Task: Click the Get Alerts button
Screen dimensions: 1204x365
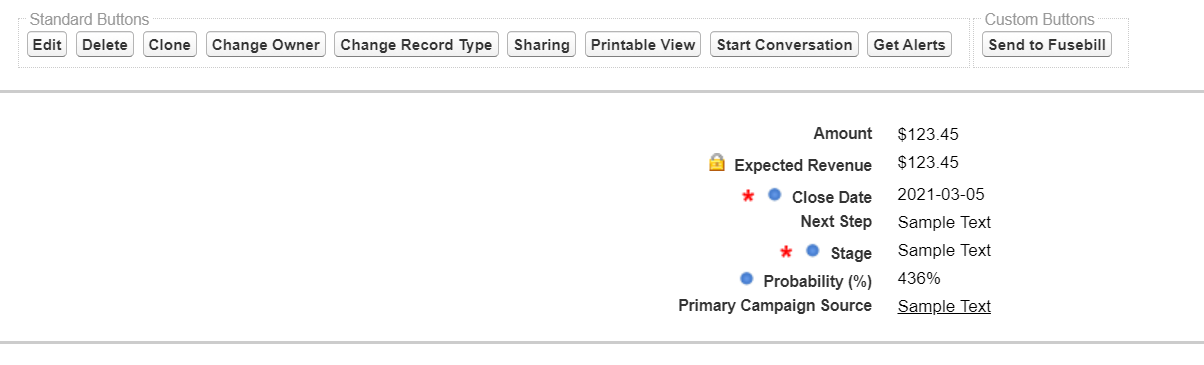Action: 910,45
